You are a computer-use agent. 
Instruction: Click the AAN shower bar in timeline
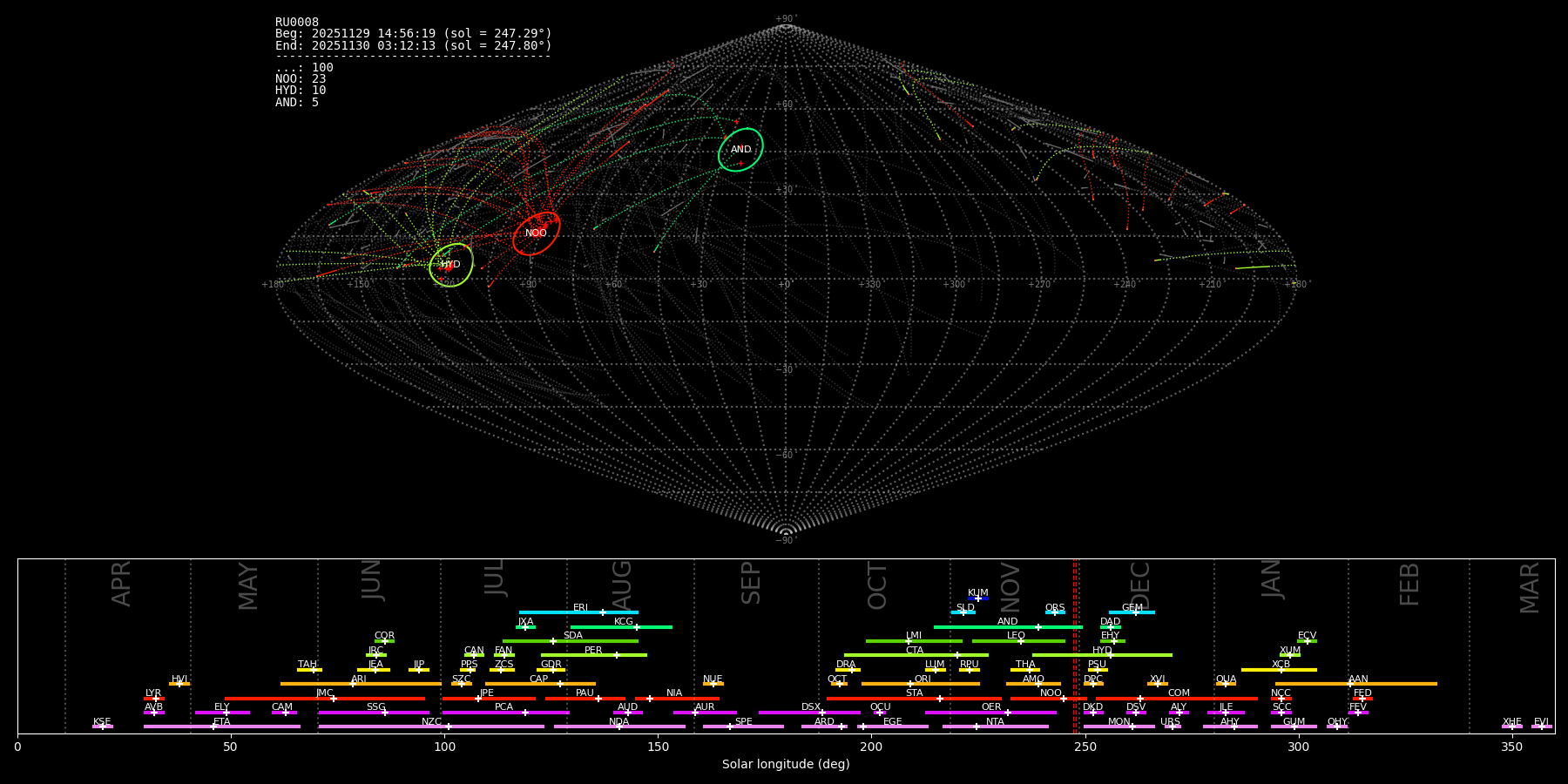tap(1356, 684)
